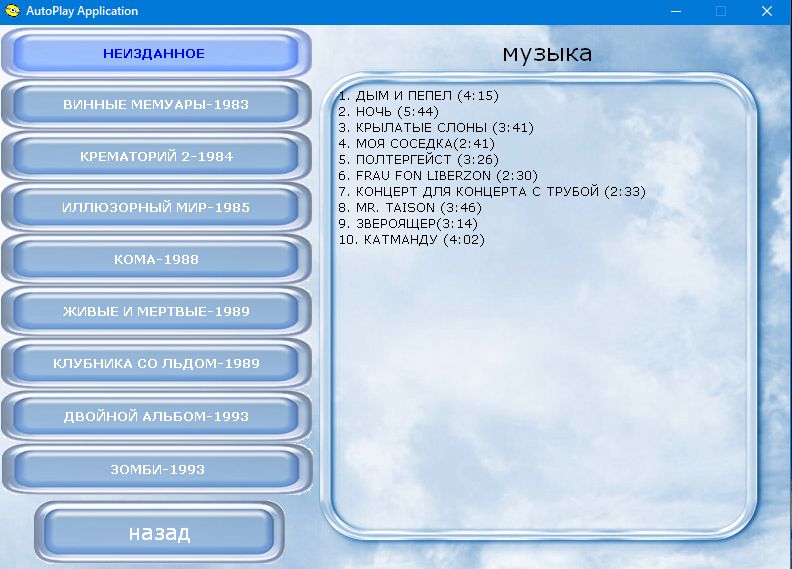This screenshot has height=569, width=792.
Task: Click the музыка heading
Action: pos(547,54)
